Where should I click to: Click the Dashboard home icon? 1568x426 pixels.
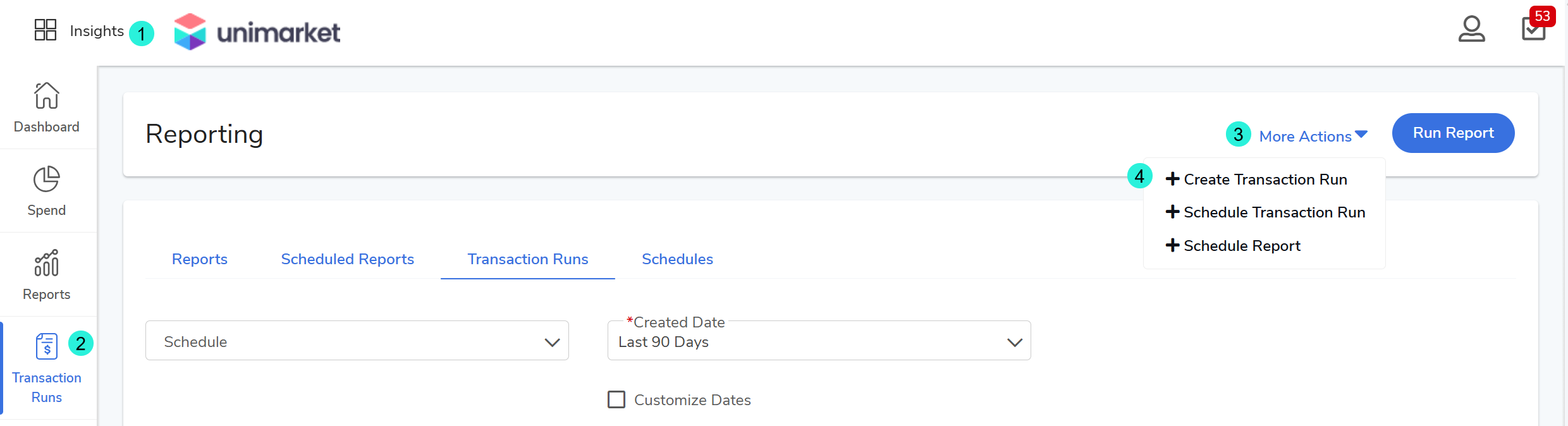coord(47,96)
